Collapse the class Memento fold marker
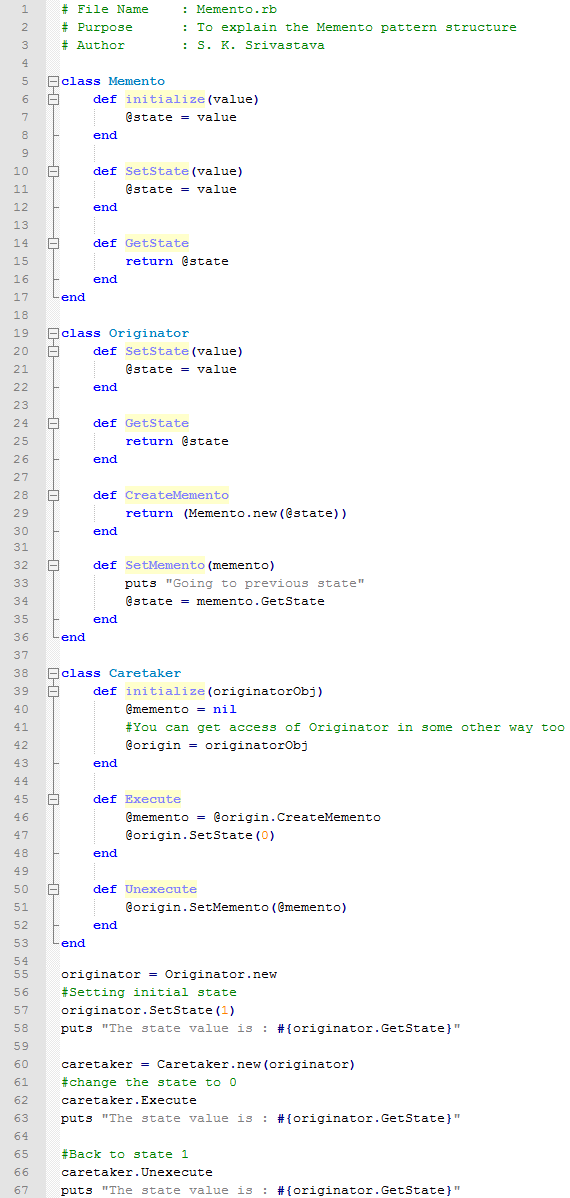This screenshot has width=570, height=1198. (x=53, y=81)
